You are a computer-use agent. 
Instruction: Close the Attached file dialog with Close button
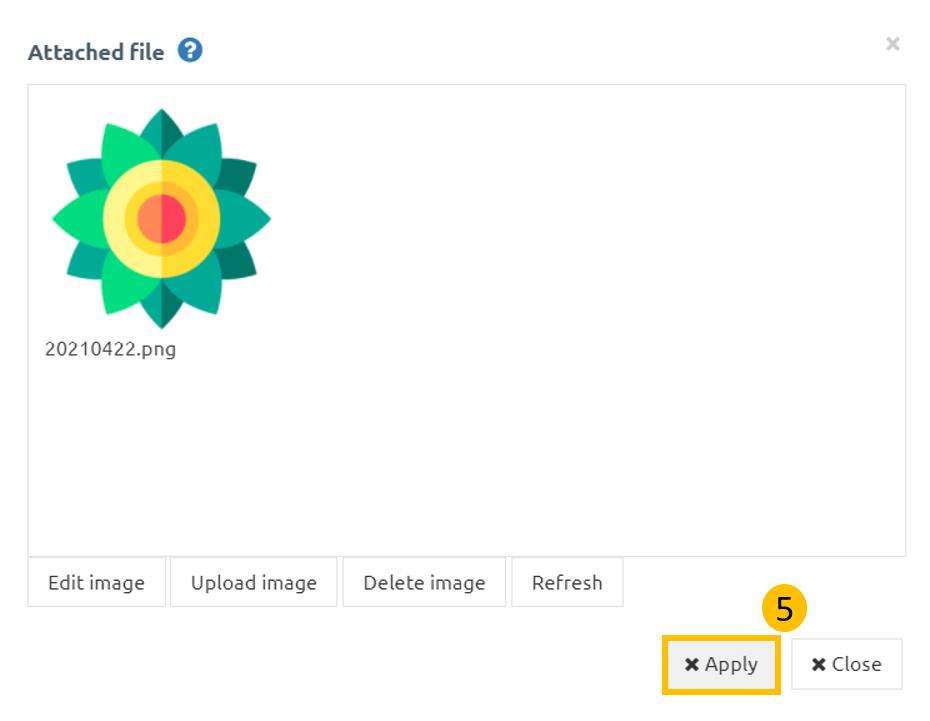tap(846, 664)
